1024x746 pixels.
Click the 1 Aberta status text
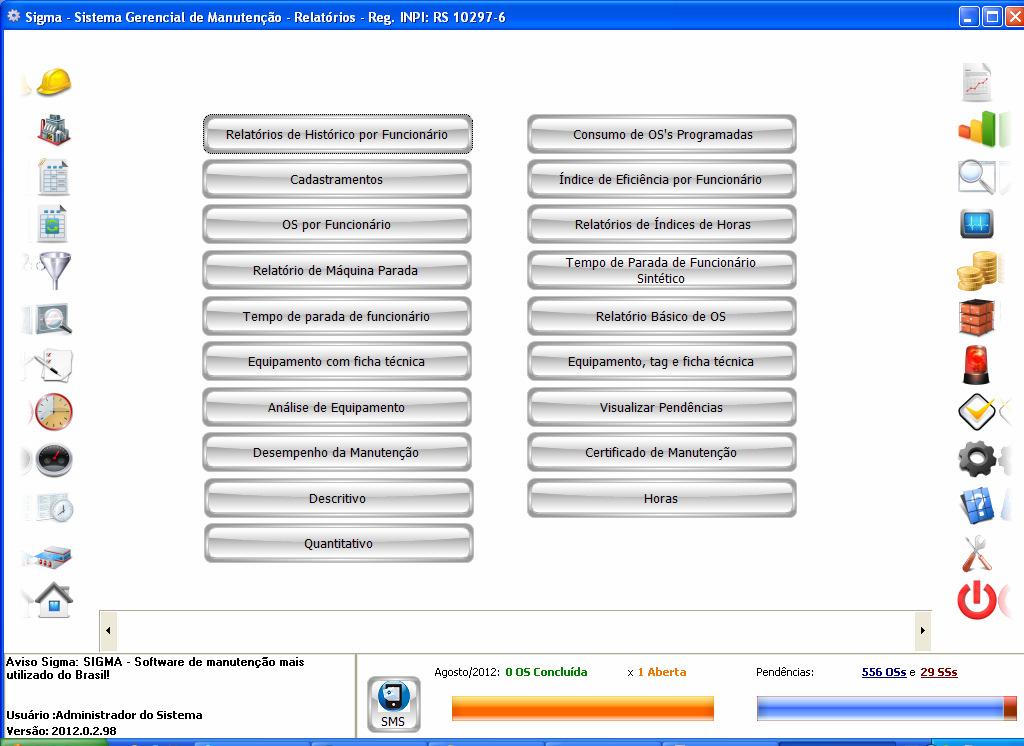pyautogui.click(x=662, y=672)
